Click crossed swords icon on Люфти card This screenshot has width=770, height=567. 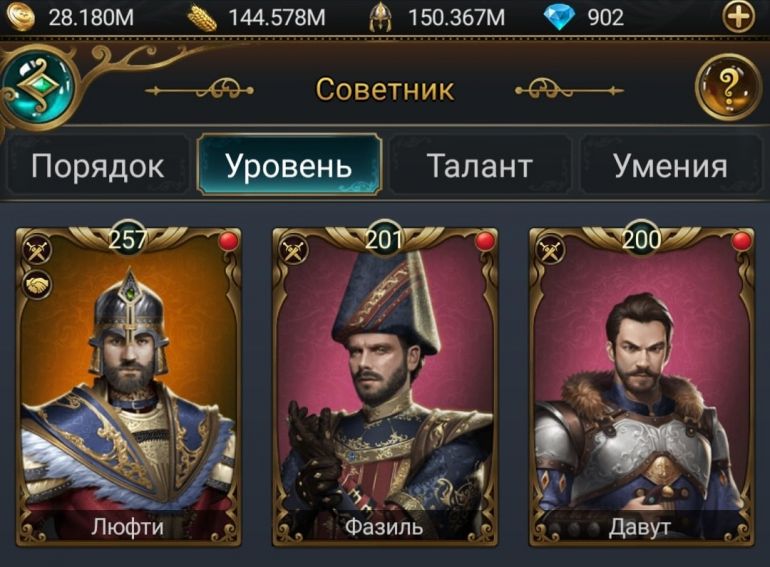click(37, 251)
